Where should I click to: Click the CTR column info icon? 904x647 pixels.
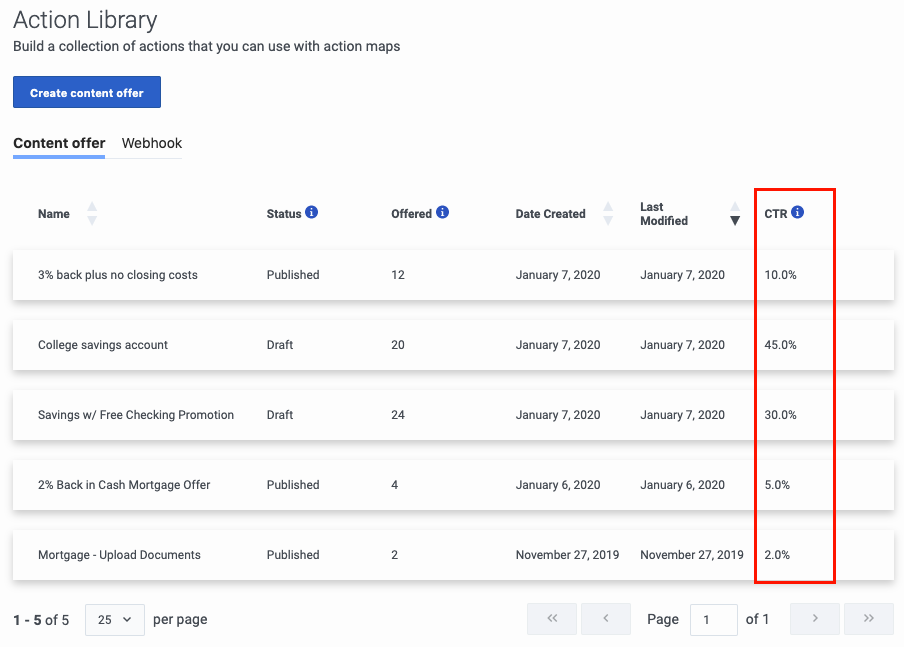point(797,212)
